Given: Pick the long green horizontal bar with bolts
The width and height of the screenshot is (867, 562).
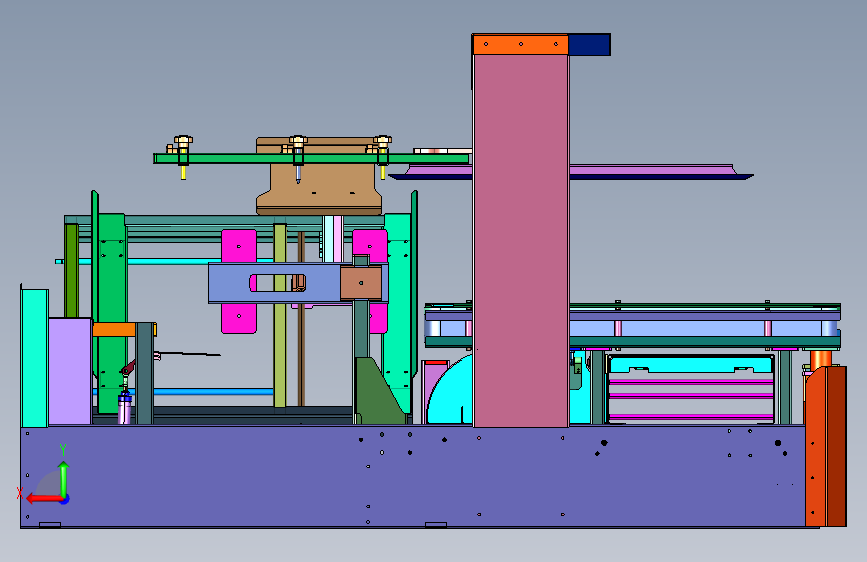Looking at the screenshot, I should (x=312, y=159).
